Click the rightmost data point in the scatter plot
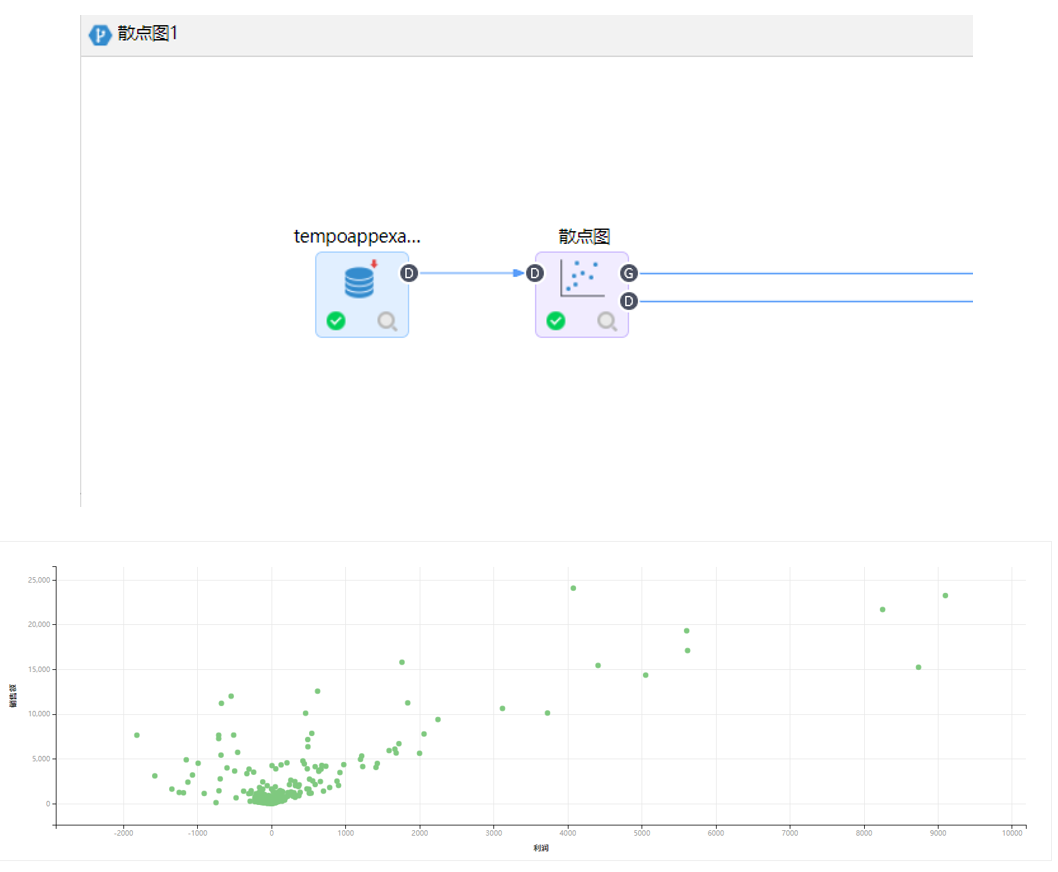Image resolution: width=1058 pixels, height=872 pixels. (x=945, y=596)
